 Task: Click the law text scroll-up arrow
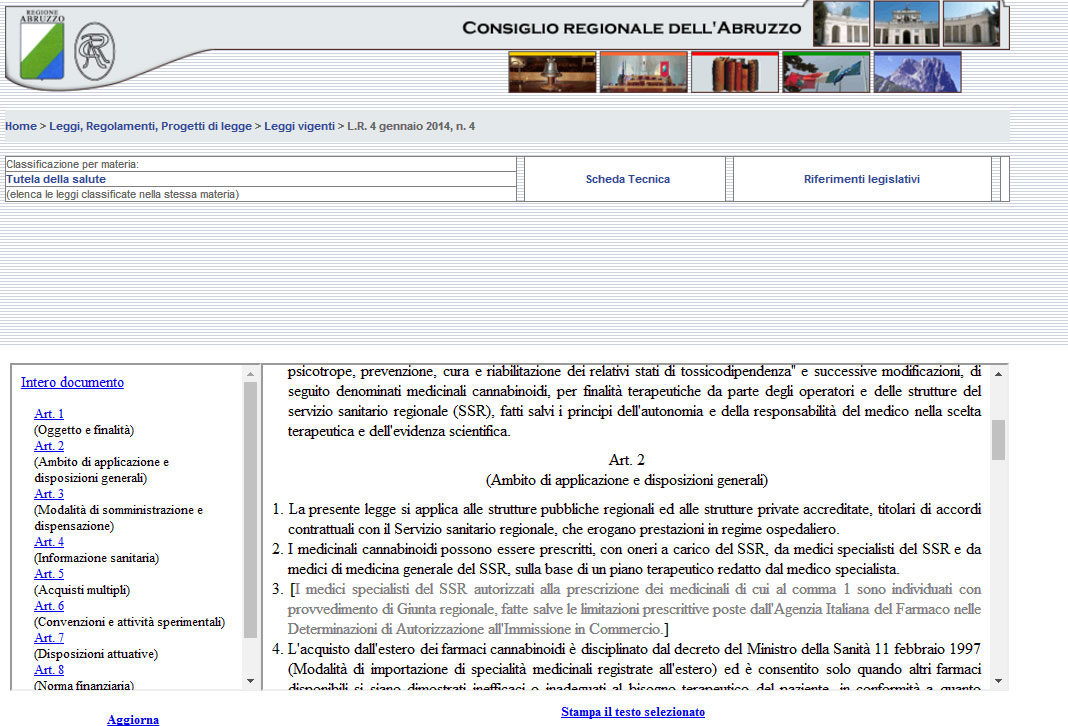coord(998,373)
